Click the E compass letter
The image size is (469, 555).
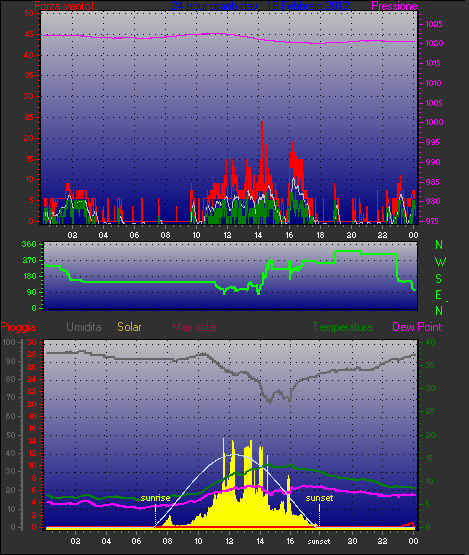(439, 295)
